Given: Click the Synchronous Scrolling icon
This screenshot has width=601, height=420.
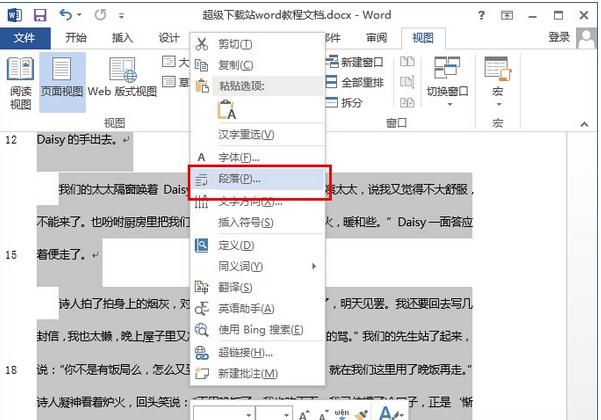Looking at the screenshot, I should pyautogui.click(x=407, y=82).
